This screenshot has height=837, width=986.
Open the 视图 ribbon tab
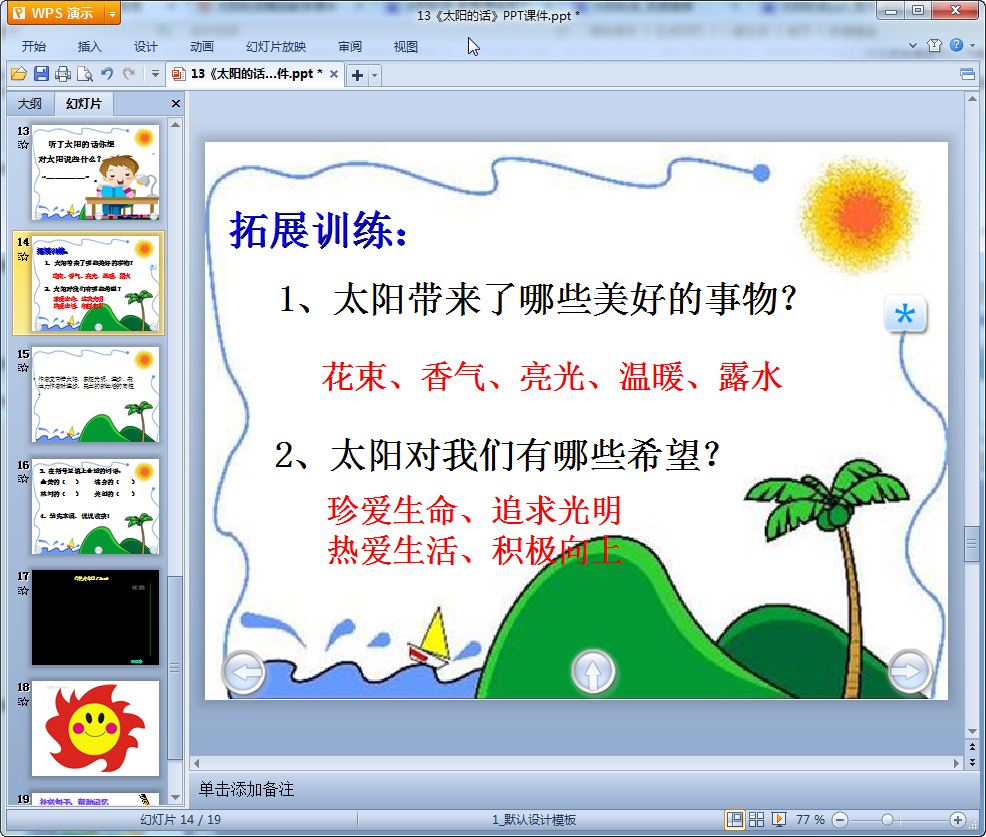406,47
